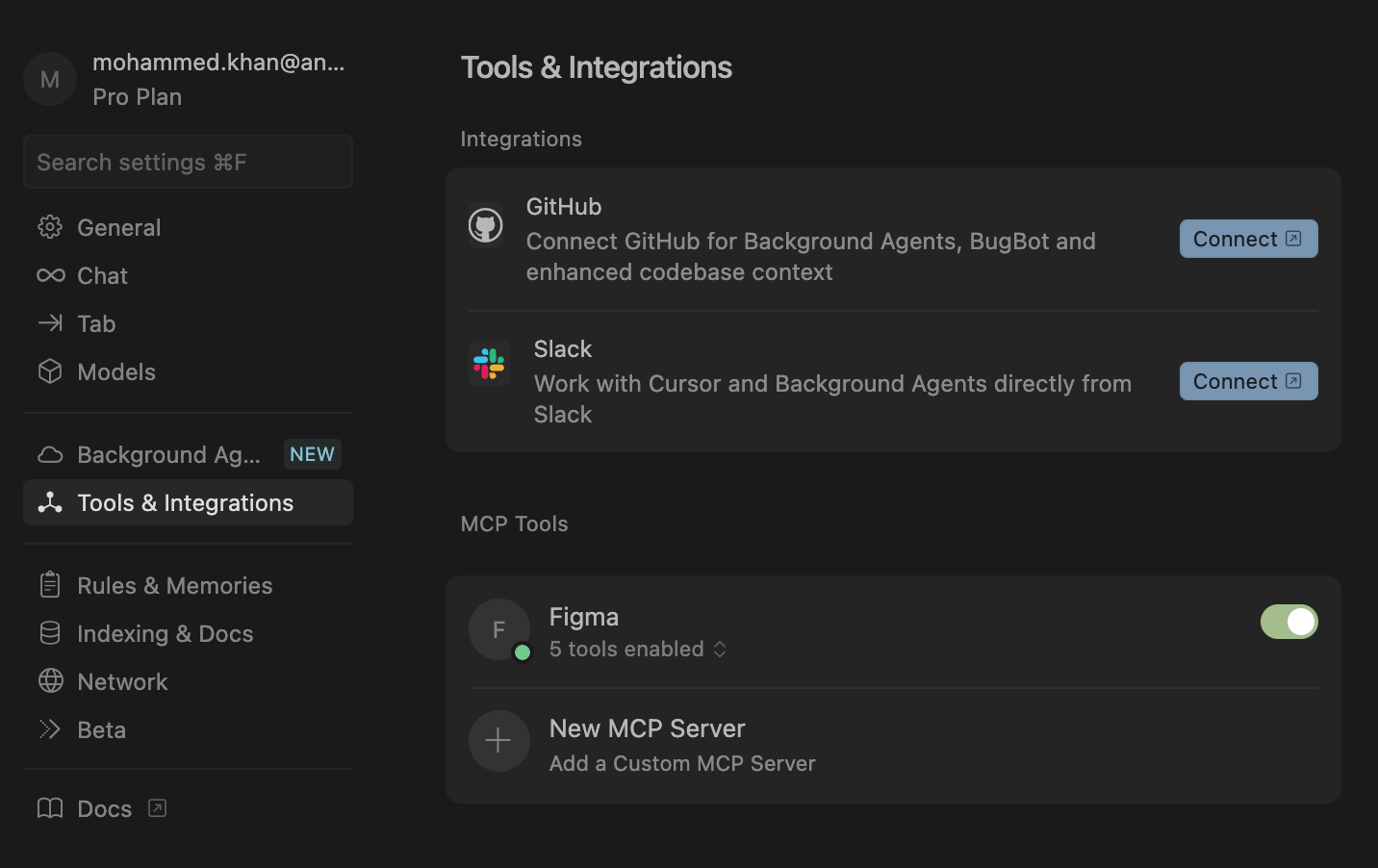The height and width of the screenshot is (868, 1378).
Task: Click the plus icon for New MCP Server
Action: coord(498,741)
